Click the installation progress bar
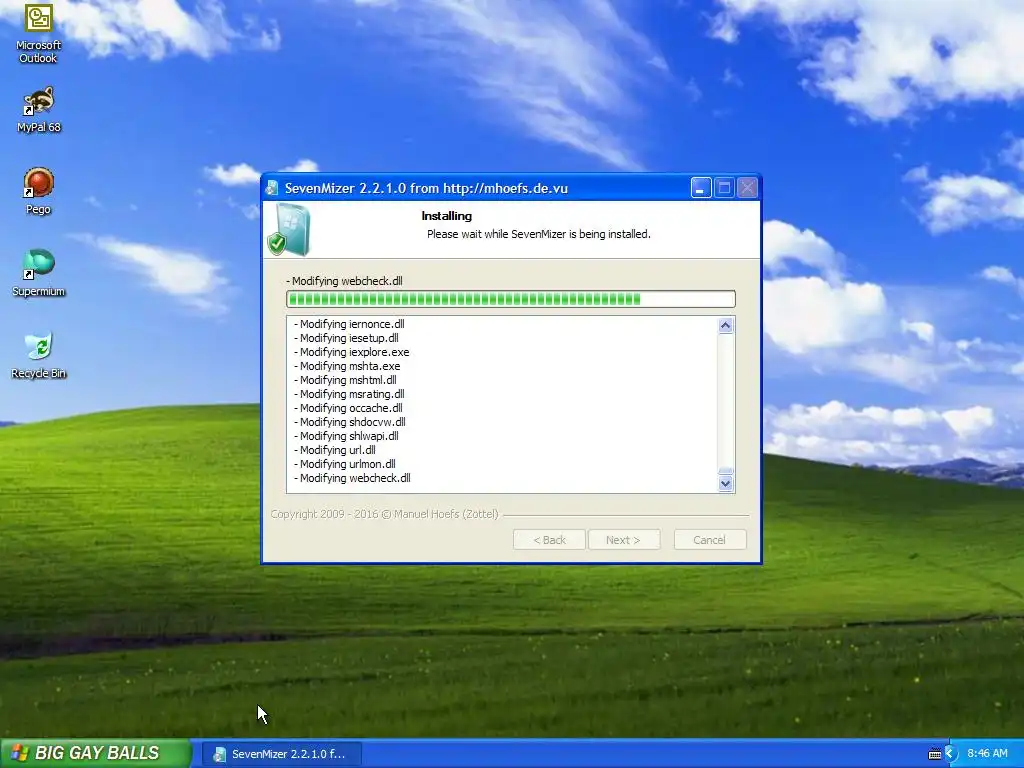The height and width of the screenshot is (768, 1024). coord(511,299)
